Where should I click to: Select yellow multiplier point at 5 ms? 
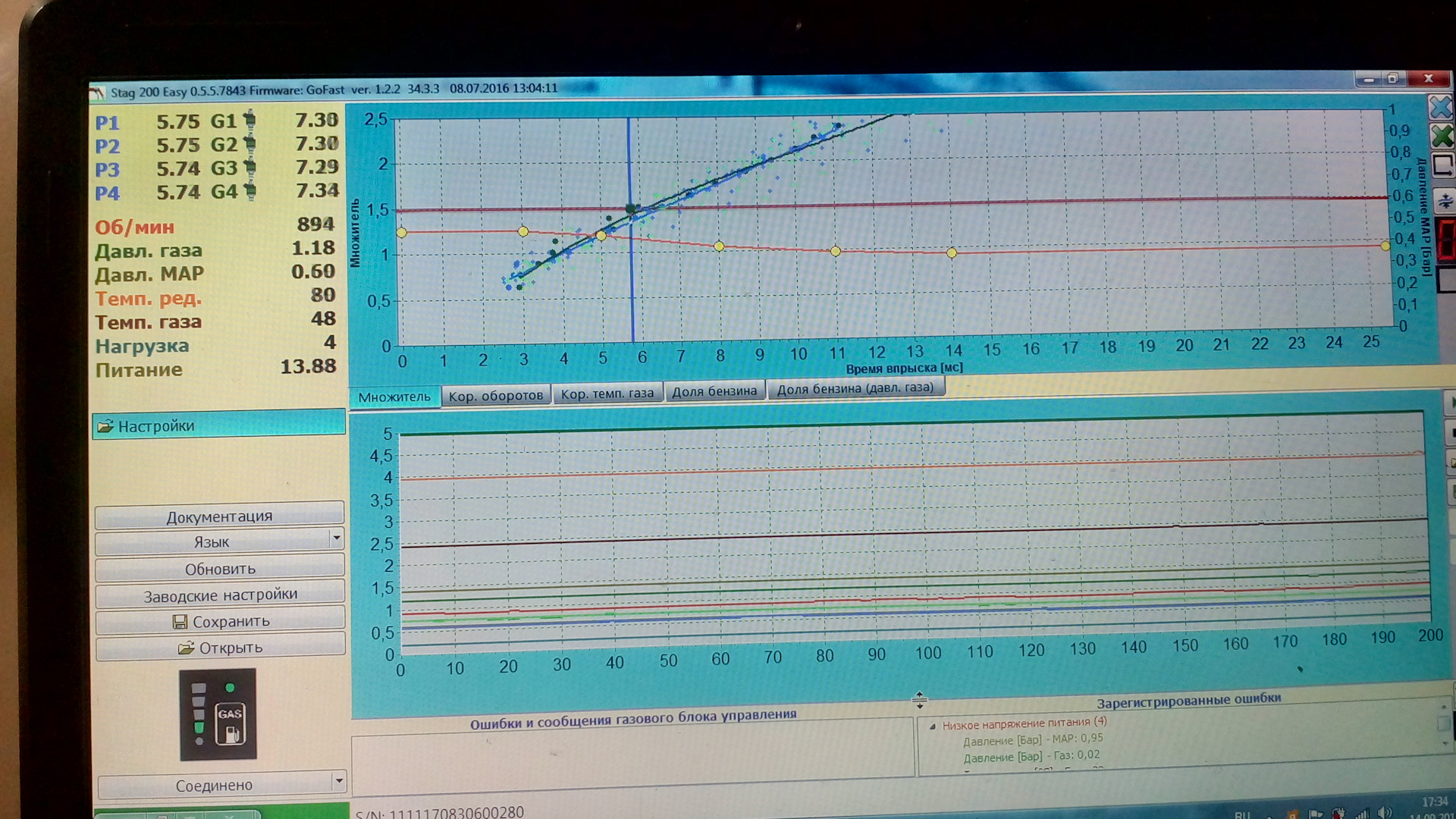pos(601,236)
